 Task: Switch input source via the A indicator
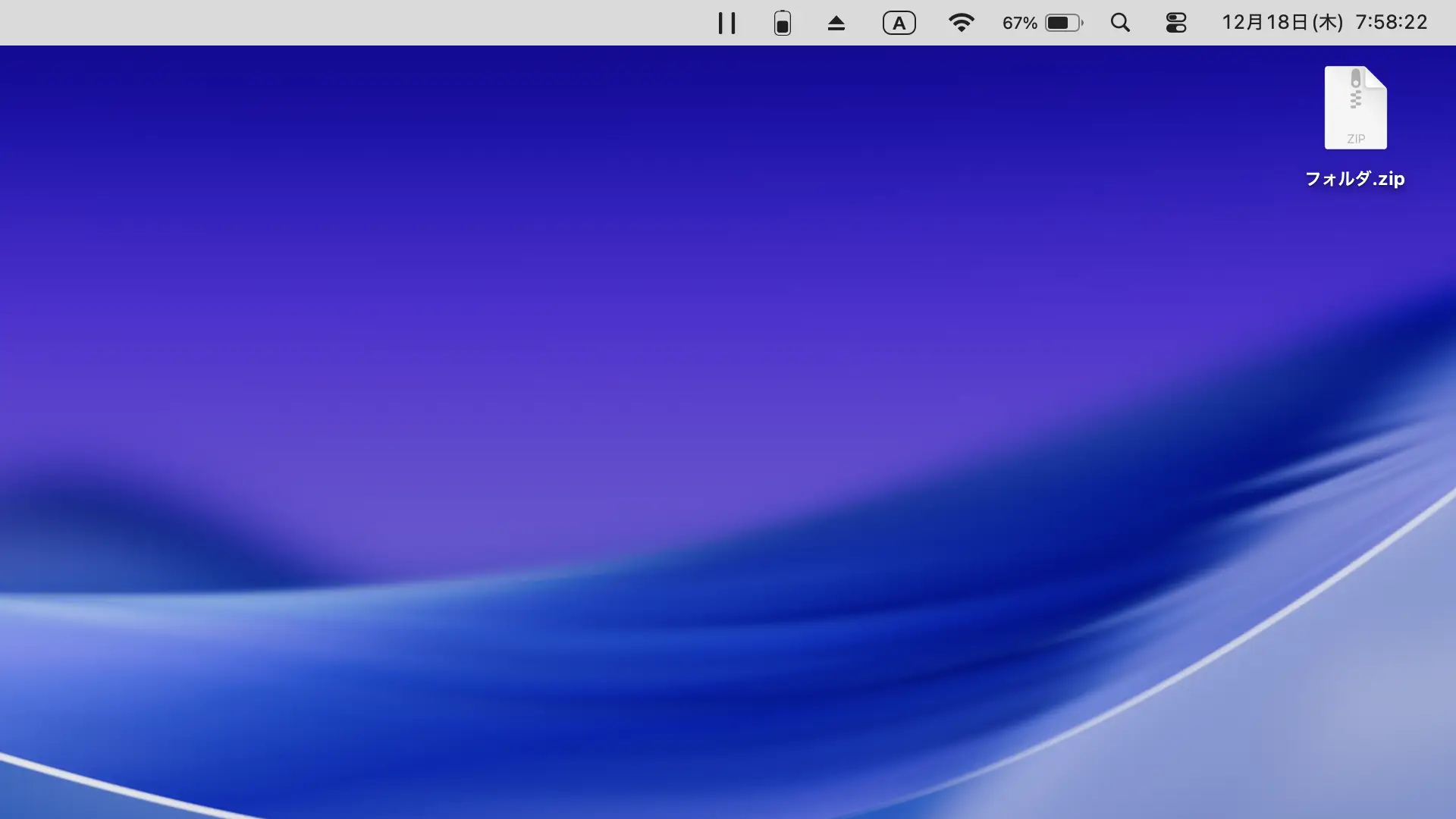point(899,23)
